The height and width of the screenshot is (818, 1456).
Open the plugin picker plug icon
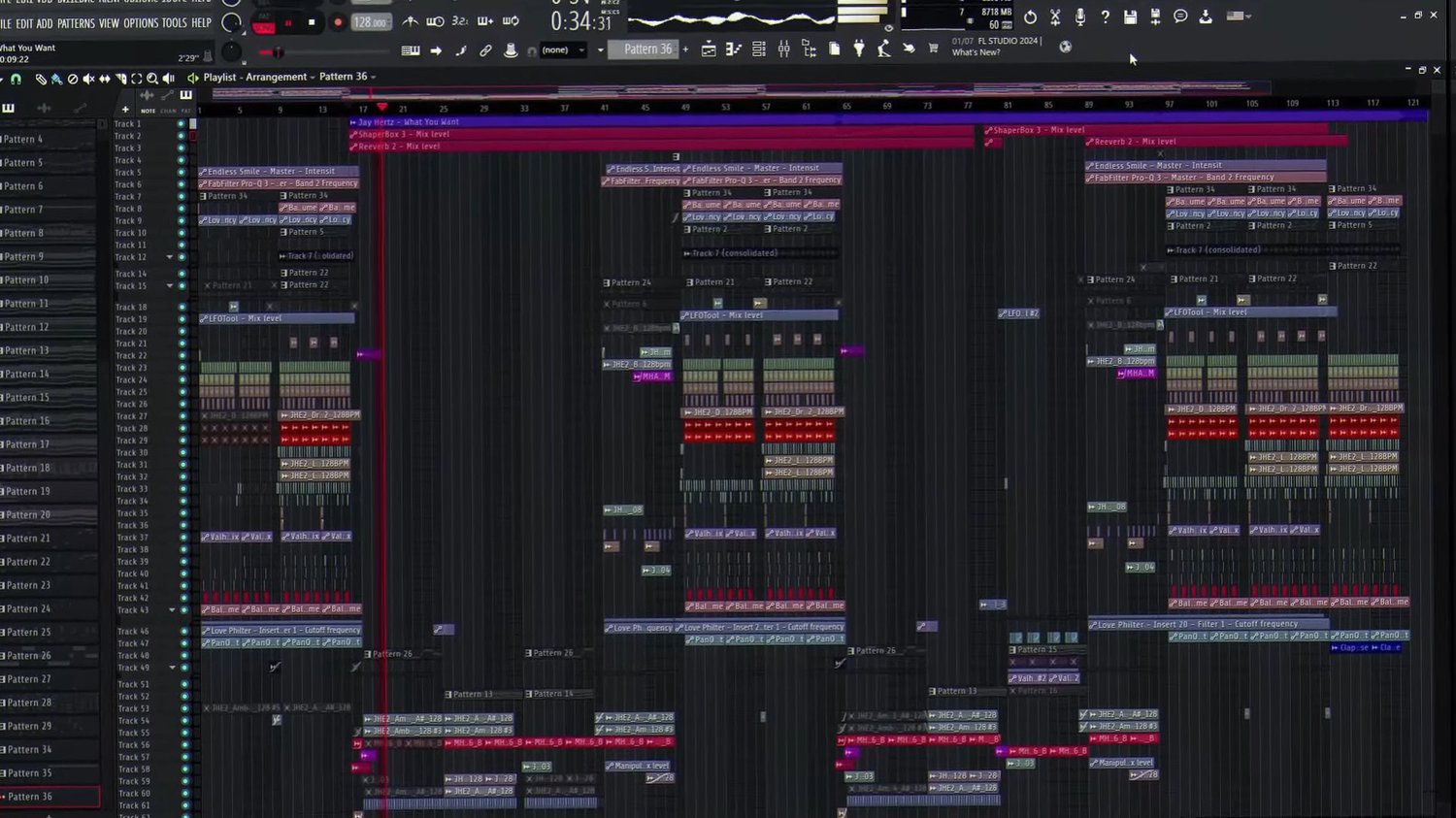click(x=859, y=49)
